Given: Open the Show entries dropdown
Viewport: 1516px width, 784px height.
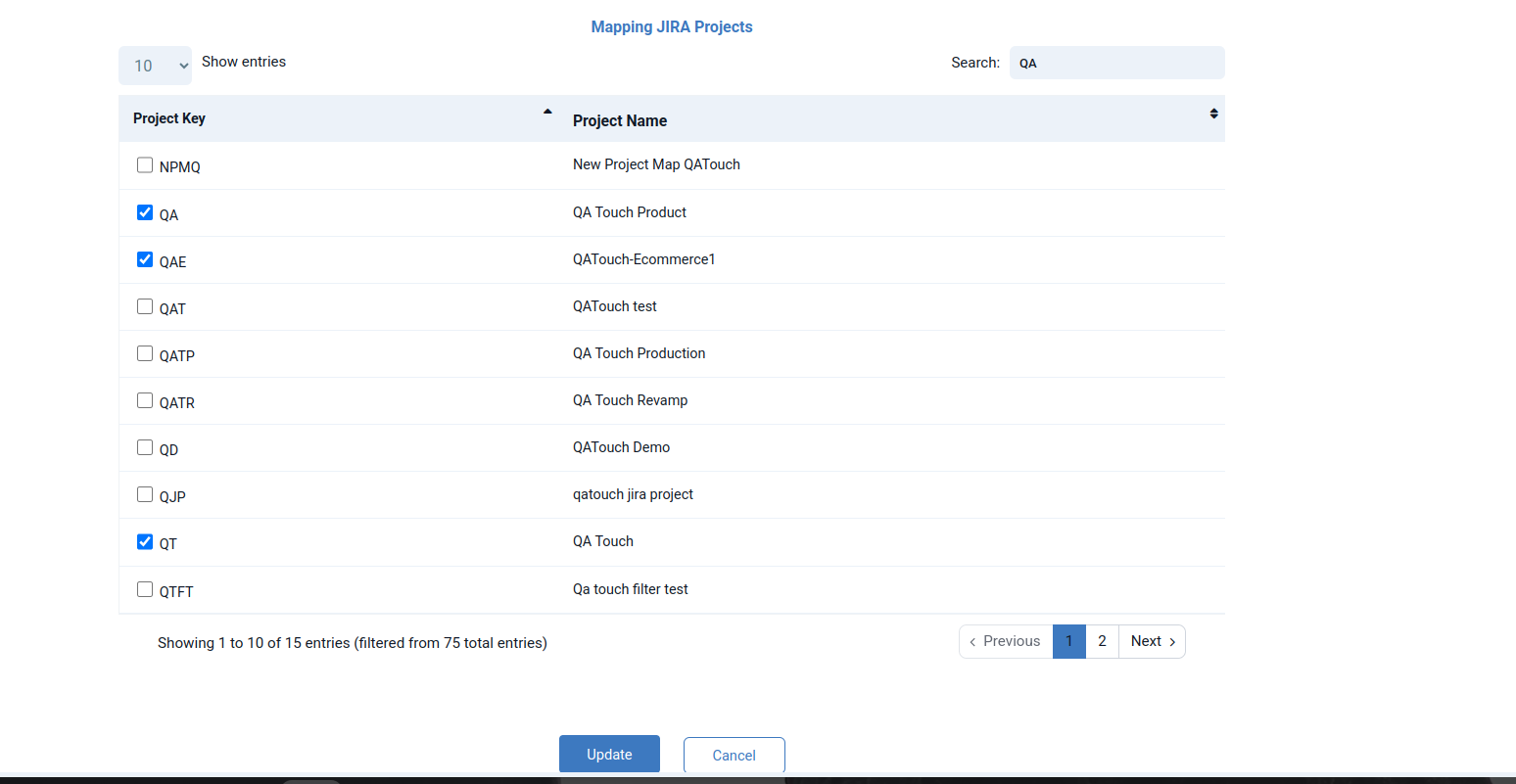Looking at the screenshot, I should 155,66.
